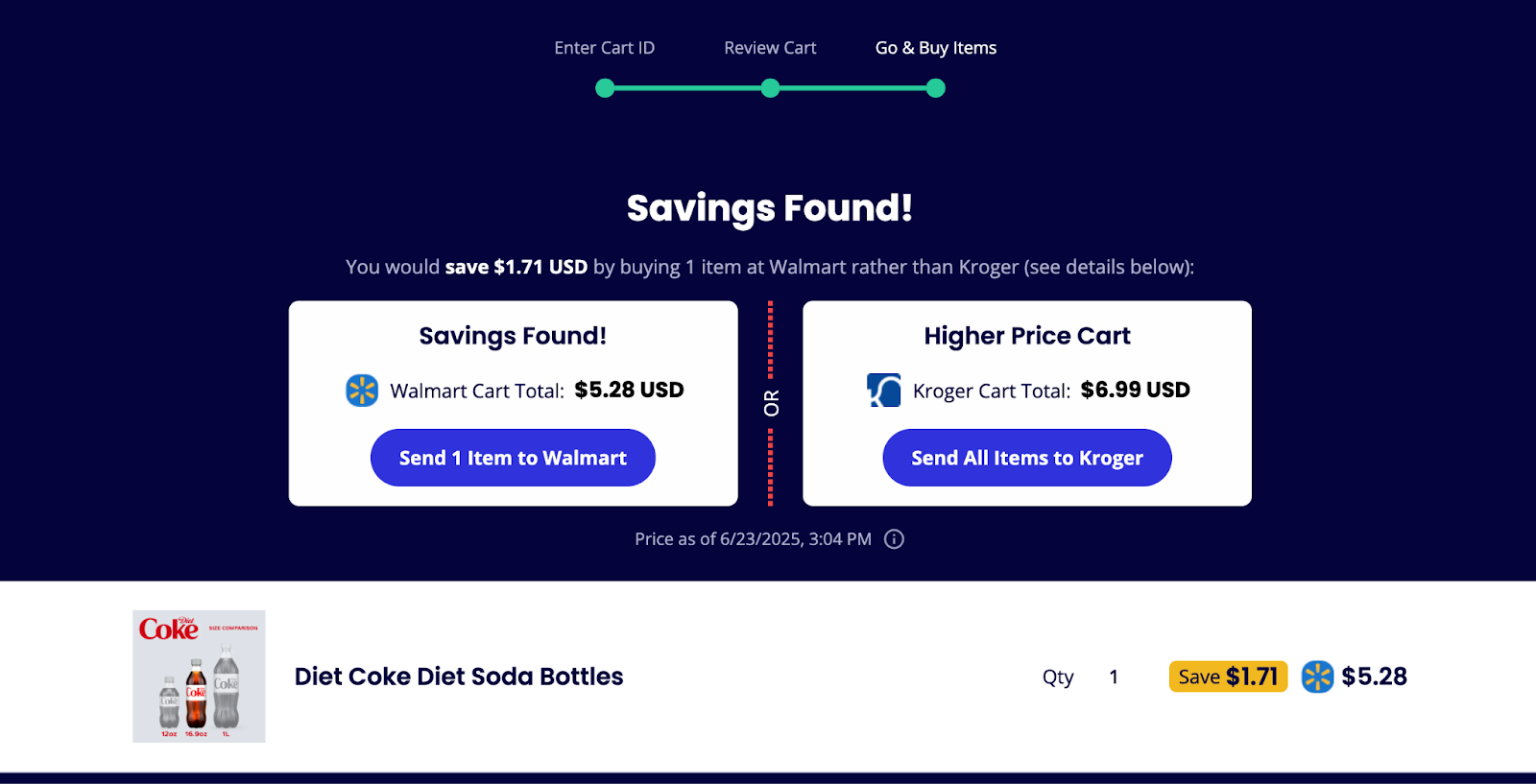
Task: Click the Kroger logo beside Kroger Cart Total
Action: pyautogui.click(x=883, y=391)
